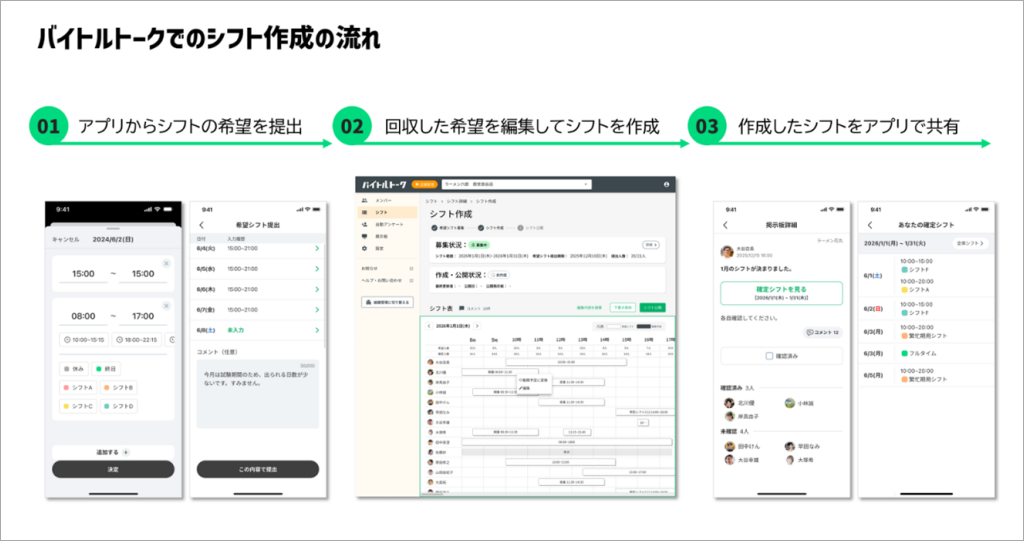1024x541 pixels.
Task: Click the 組織管理に切り替える button
Action: (x=388, y=303)
